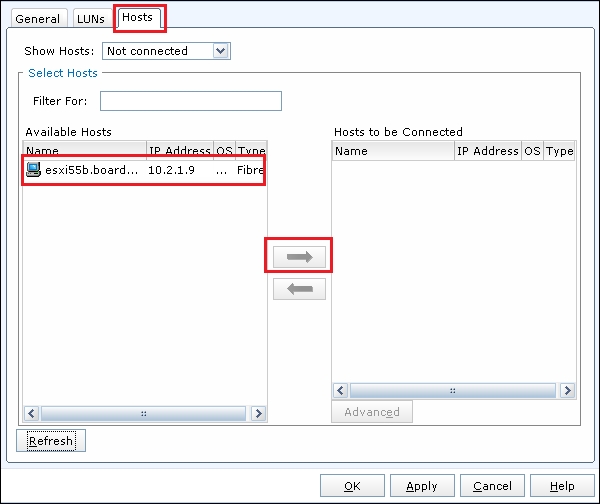The height and width of the screenshot is (504, 600).
Task: Click the esxi55b host computer icon
Action: 33,170
